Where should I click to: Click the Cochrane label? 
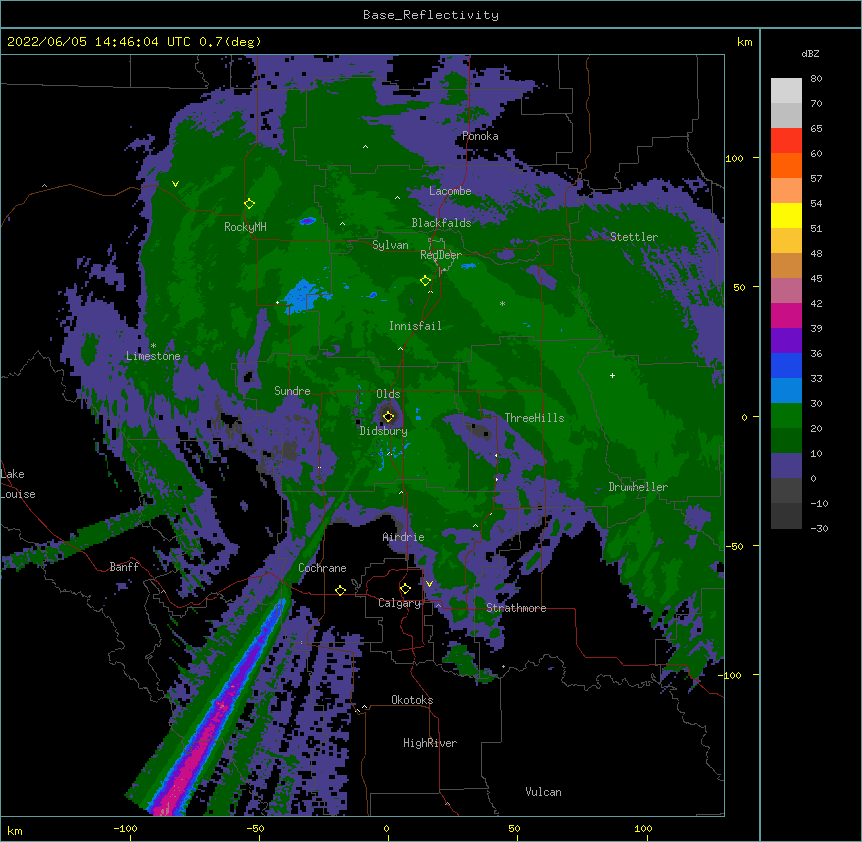pos(322,568)
